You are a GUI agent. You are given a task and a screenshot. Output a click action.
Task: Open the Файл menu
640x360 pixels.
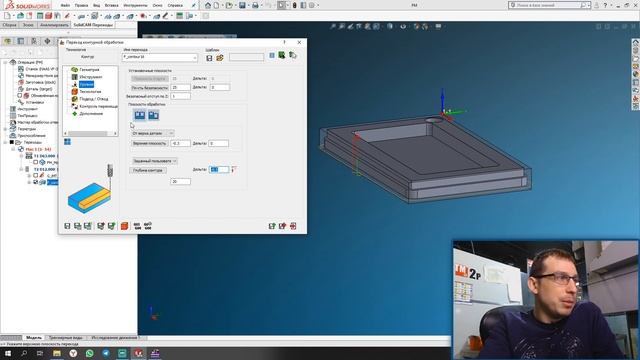[x=65, y=5]
